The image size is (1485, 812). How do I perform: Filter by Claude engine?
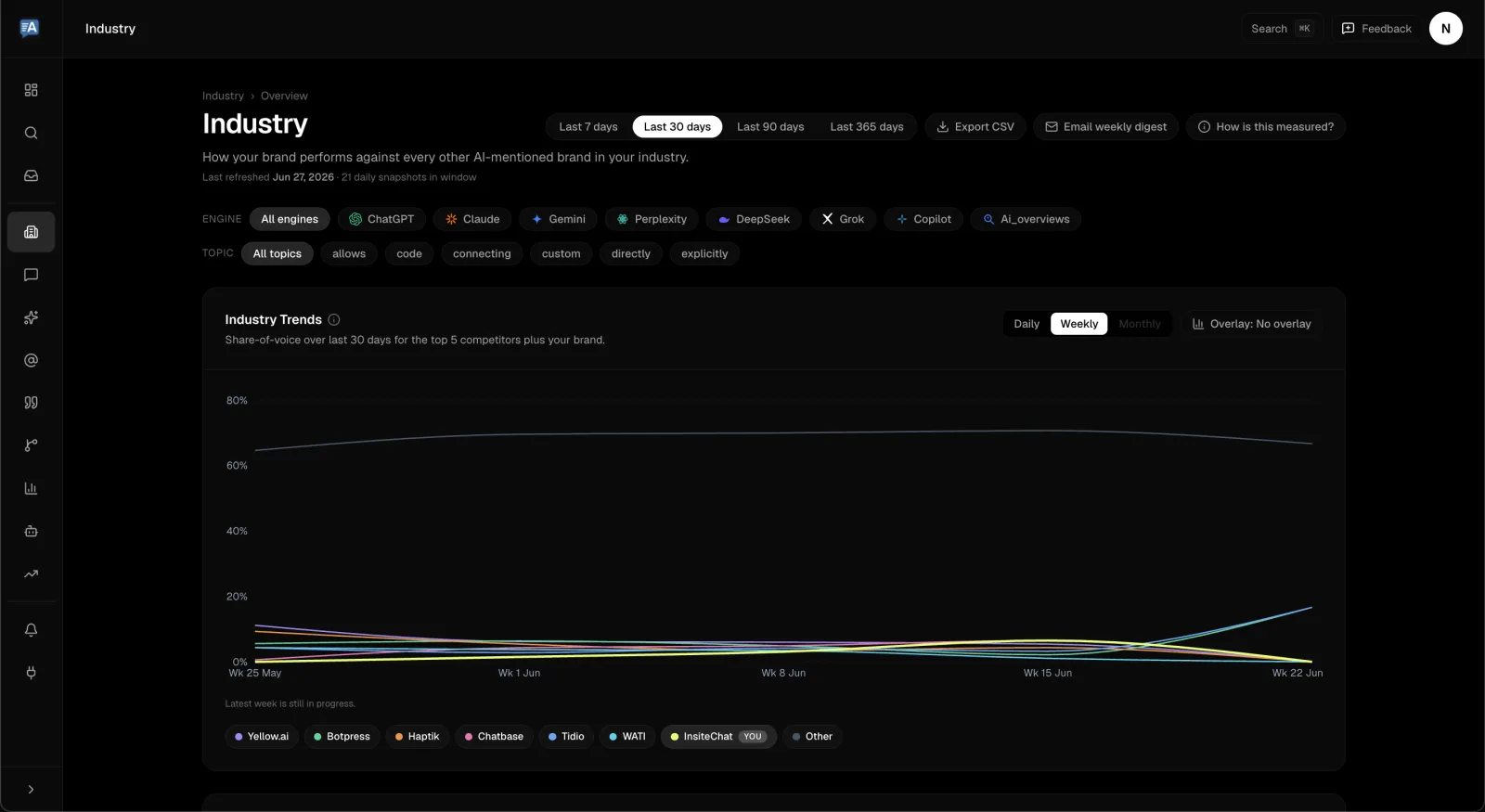(472, 219)
